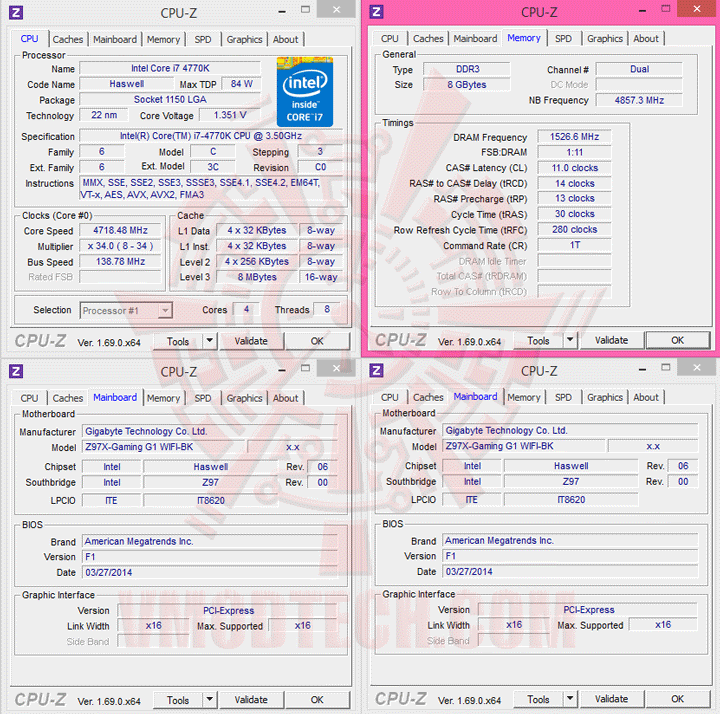Open About tab in bottom-right Mainboard window

[646, 397]
